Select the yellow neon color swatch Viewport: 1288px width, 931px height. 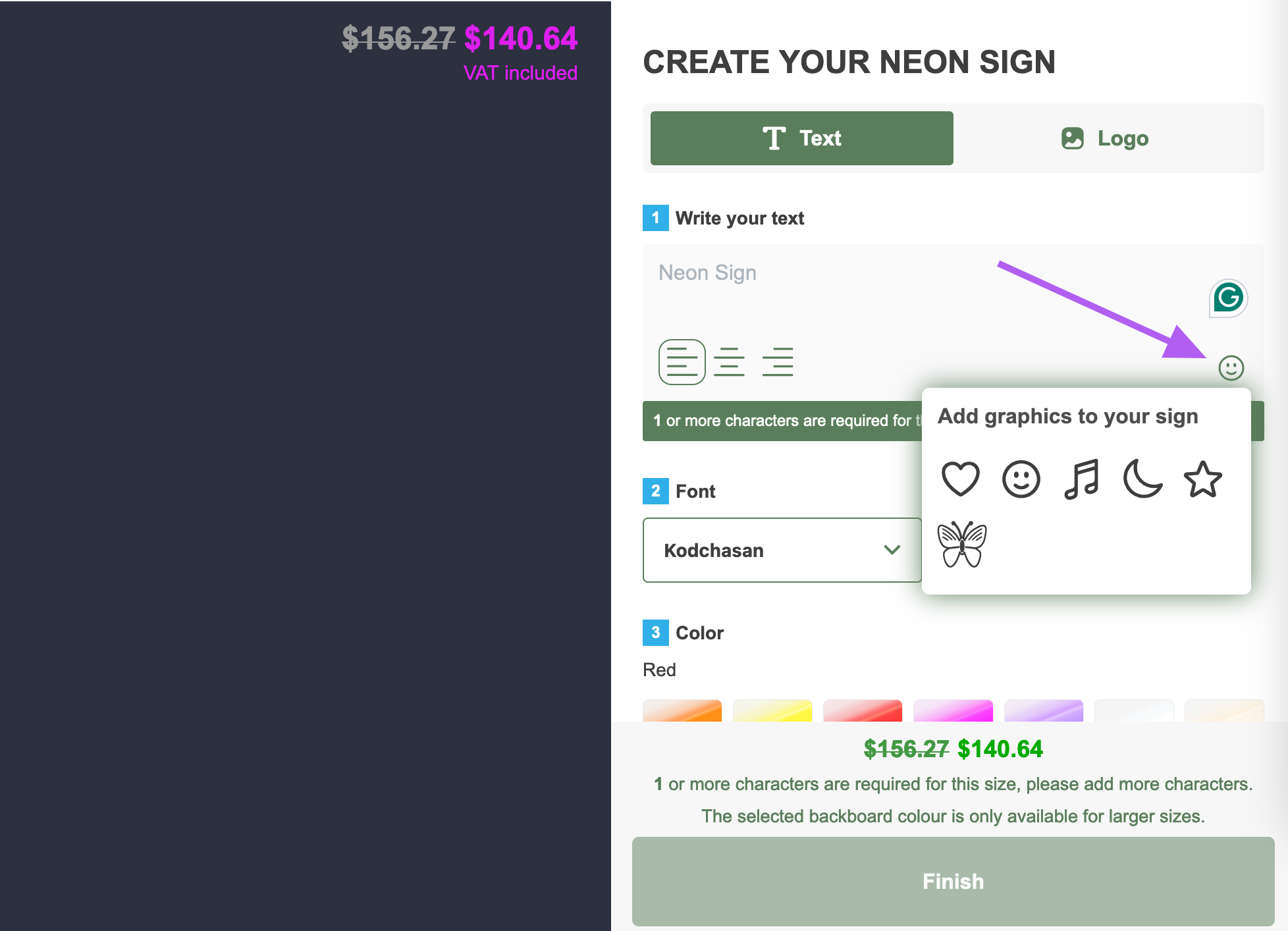(x=772, y=710)
